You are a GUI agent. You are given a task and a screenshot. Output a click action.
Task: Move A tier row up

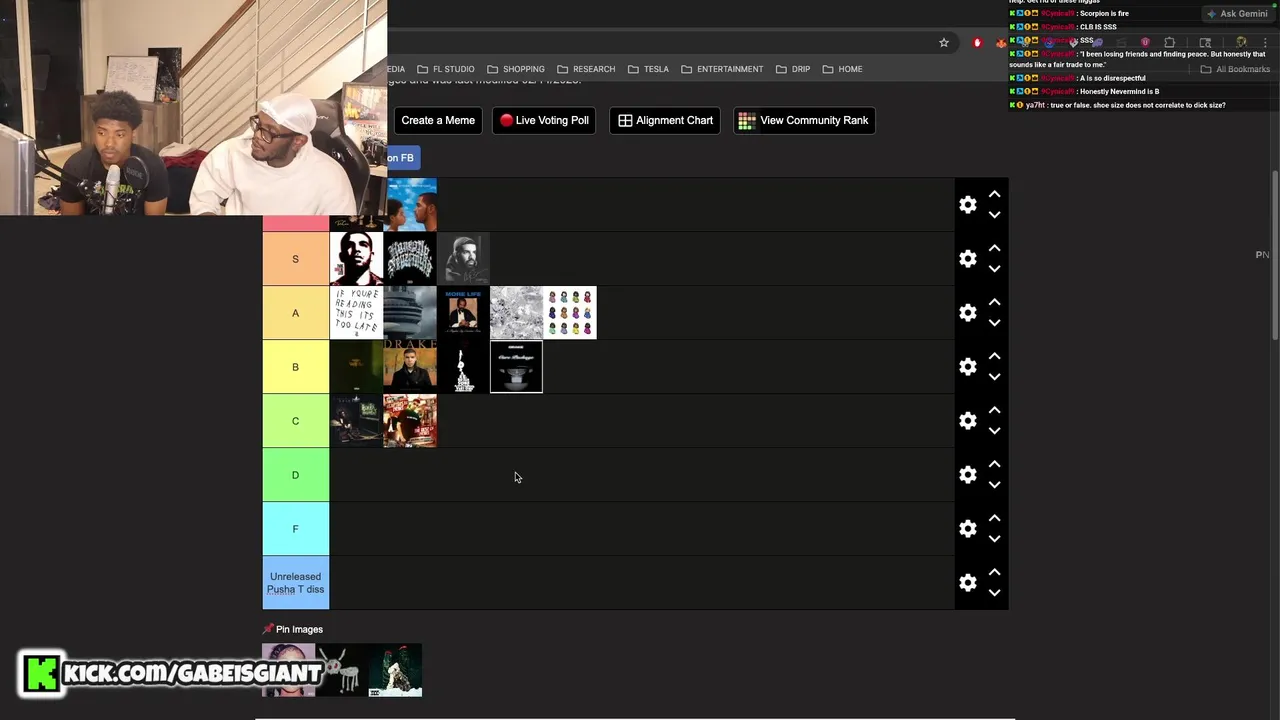pyautogui.click(x=994, y=302)
